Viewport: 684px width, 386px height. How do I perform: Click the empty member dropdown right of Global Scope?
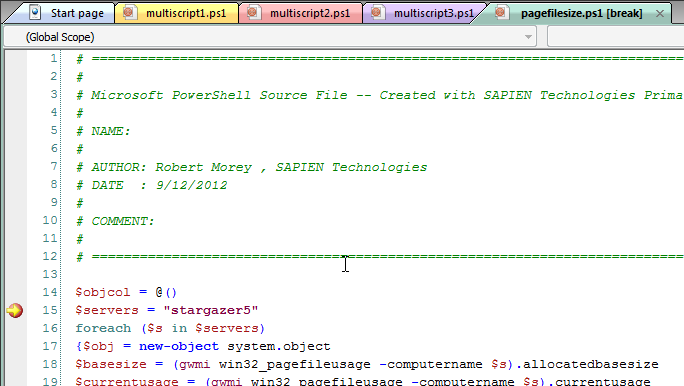coord(615,37)
